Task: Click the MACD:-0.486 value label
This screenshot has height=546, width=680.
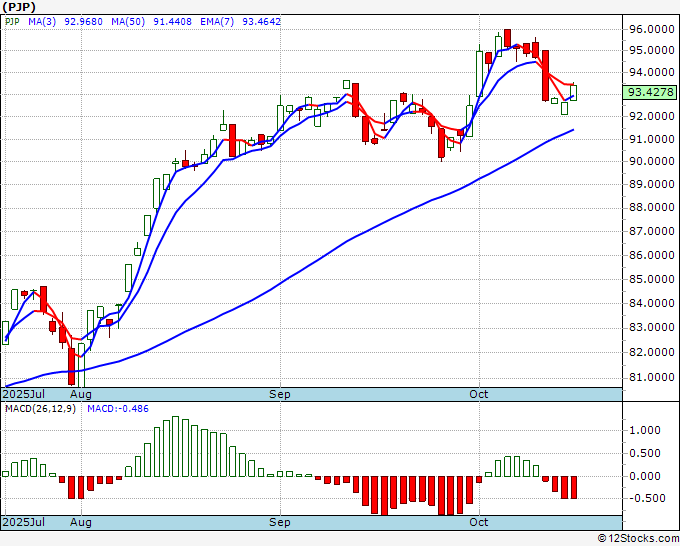Action: 118,409
